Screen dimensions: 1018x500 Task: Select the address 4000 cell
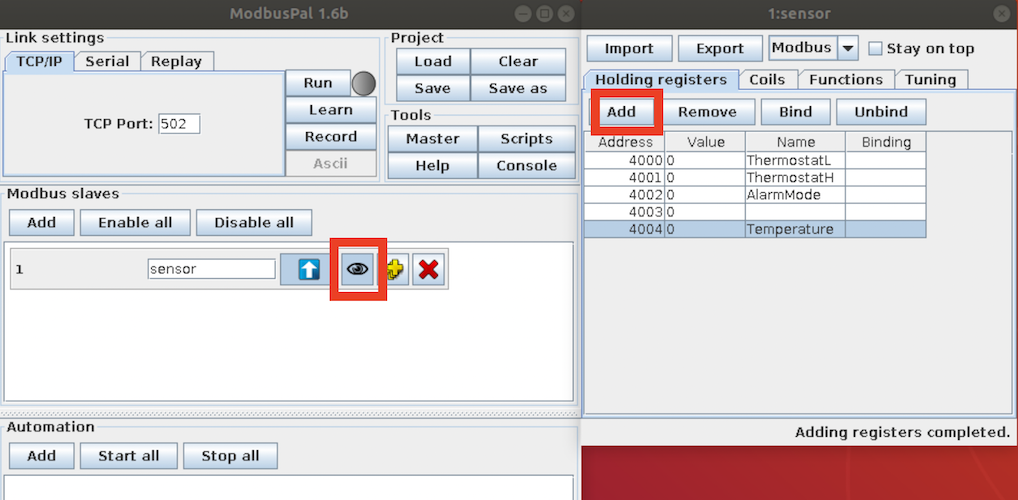(x=625, y=160)
